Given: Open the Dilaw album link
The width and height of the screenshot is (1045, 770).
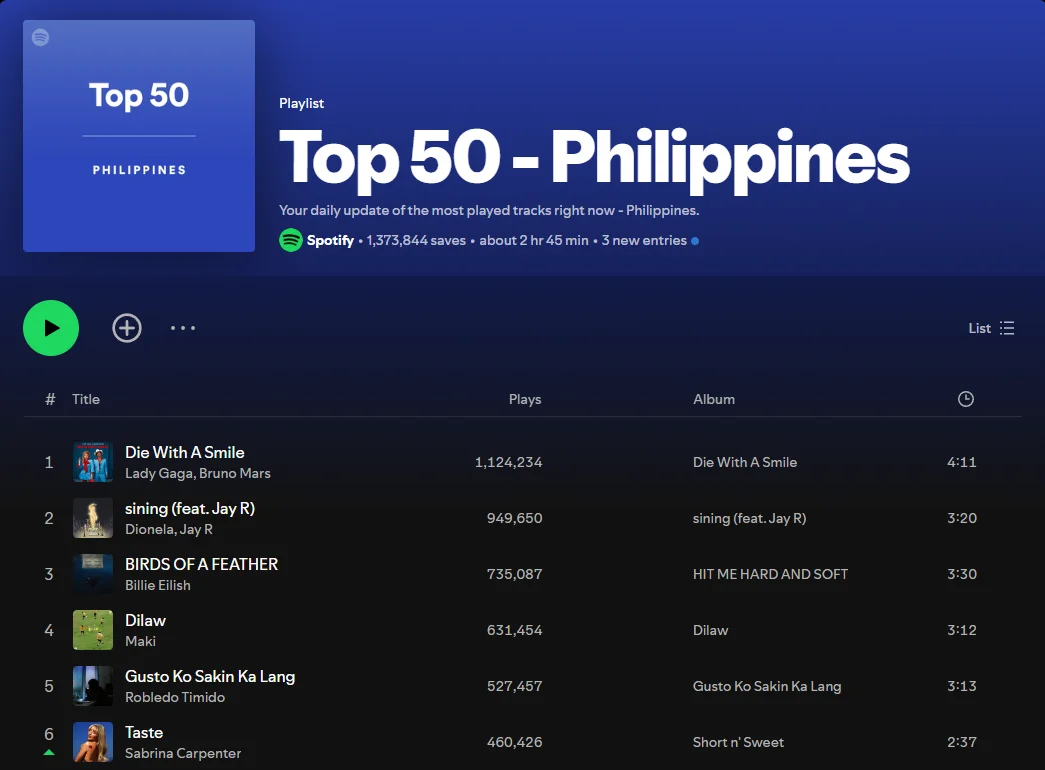Looking at the screenshot, I should (x=710, y=630).
